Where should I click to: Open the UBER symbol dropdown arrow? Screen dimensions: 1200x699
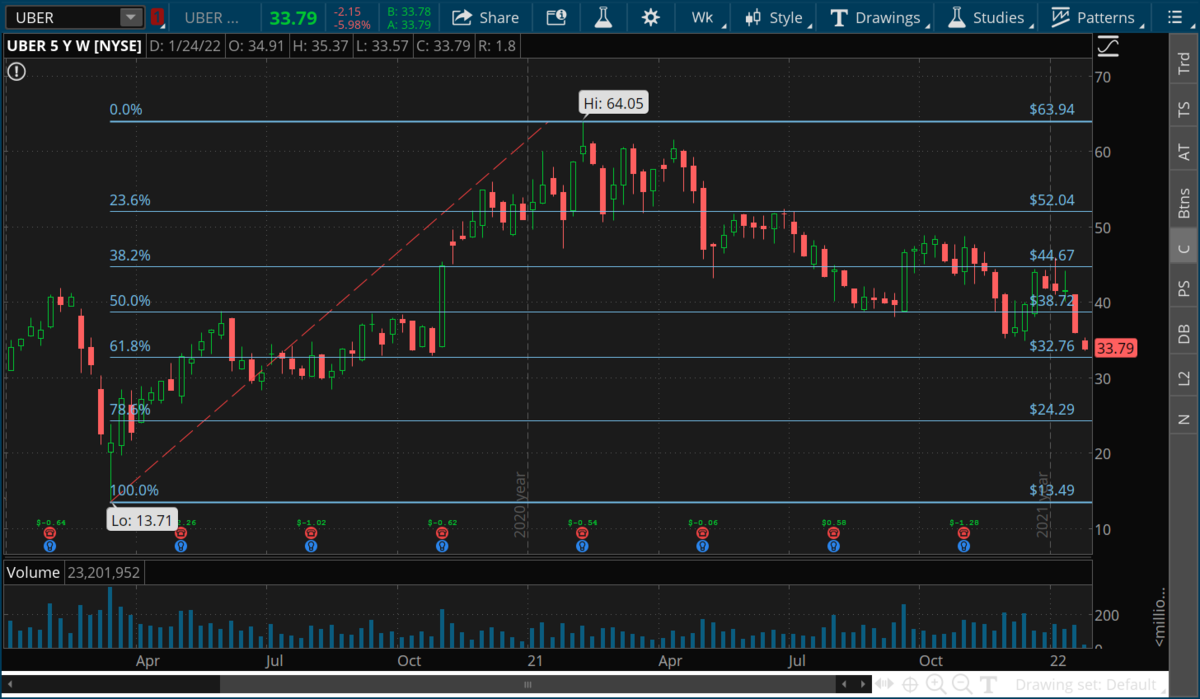tap(131, 17)
